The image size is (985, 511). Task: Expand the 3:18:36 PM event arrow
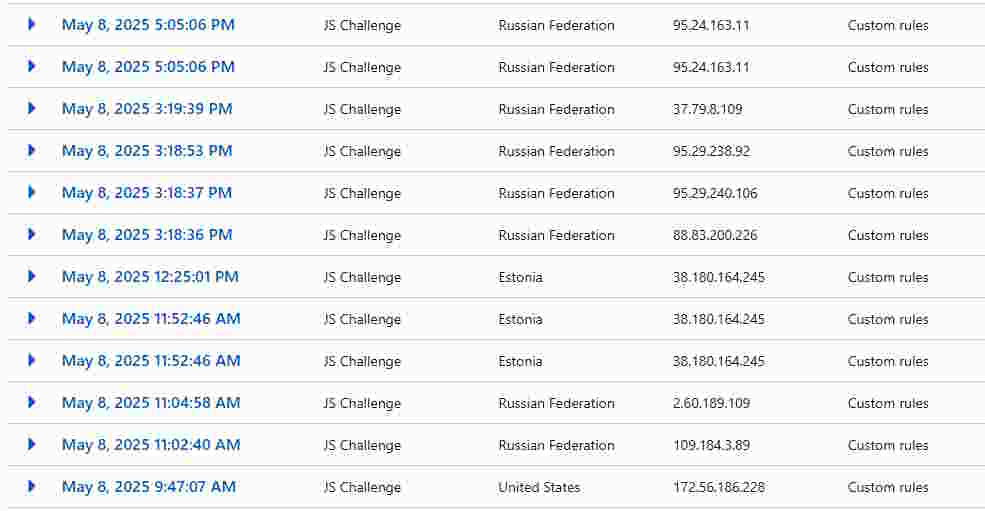click(31, 234)
